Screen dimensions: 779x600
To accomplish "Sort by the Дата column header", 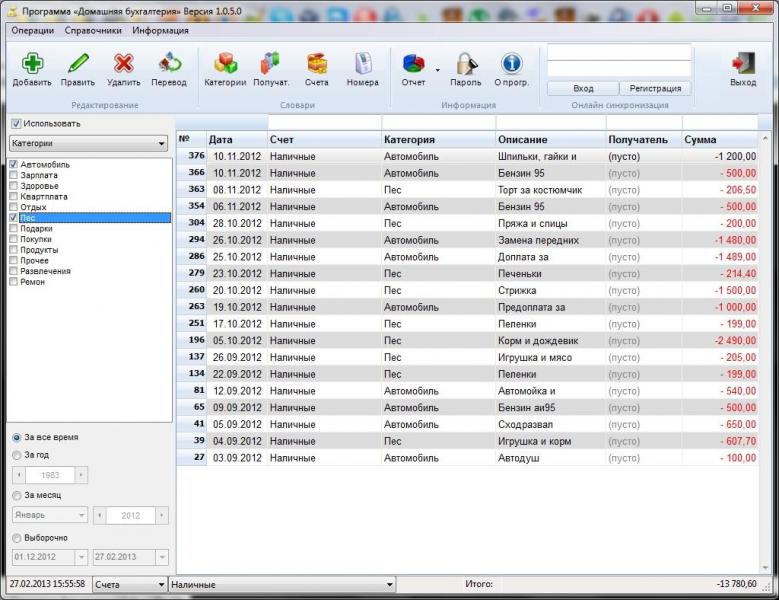I will (237, 140).
